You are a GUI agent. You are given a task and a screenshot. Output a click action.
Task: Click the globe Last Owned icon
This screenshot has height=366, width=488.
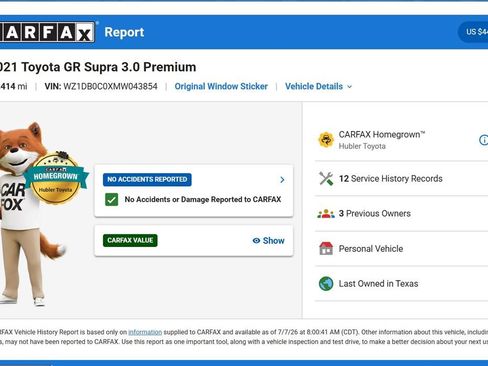[326, 284]
